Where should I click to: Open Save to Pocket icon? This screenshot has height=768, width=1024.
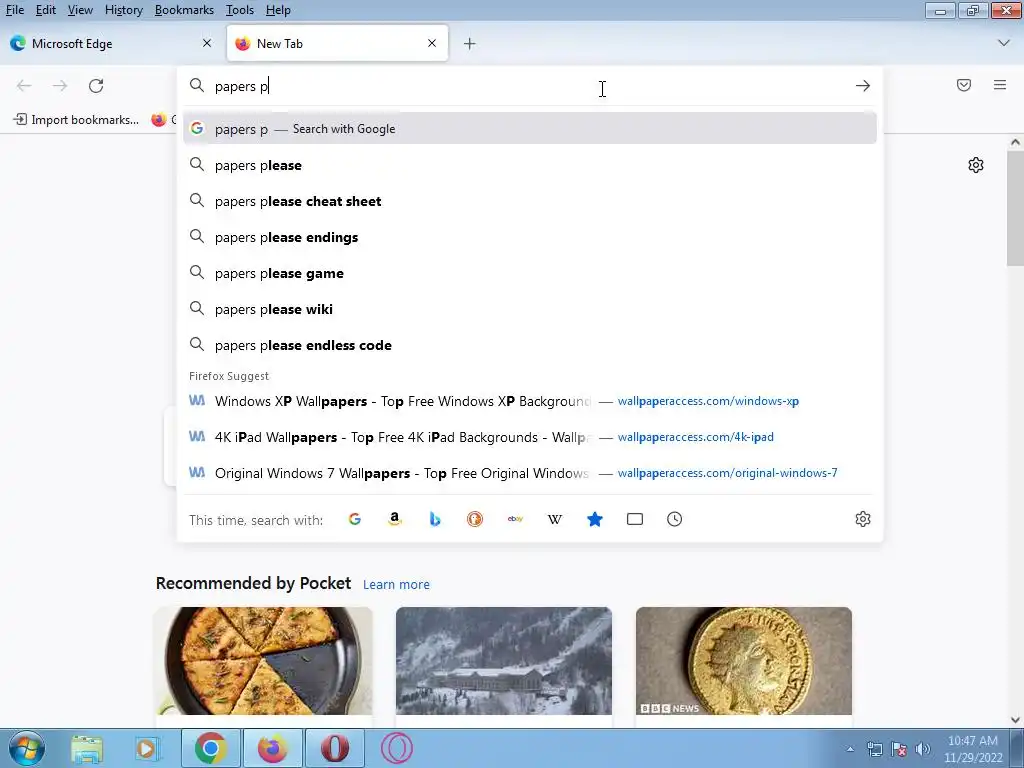click(963, 85)
